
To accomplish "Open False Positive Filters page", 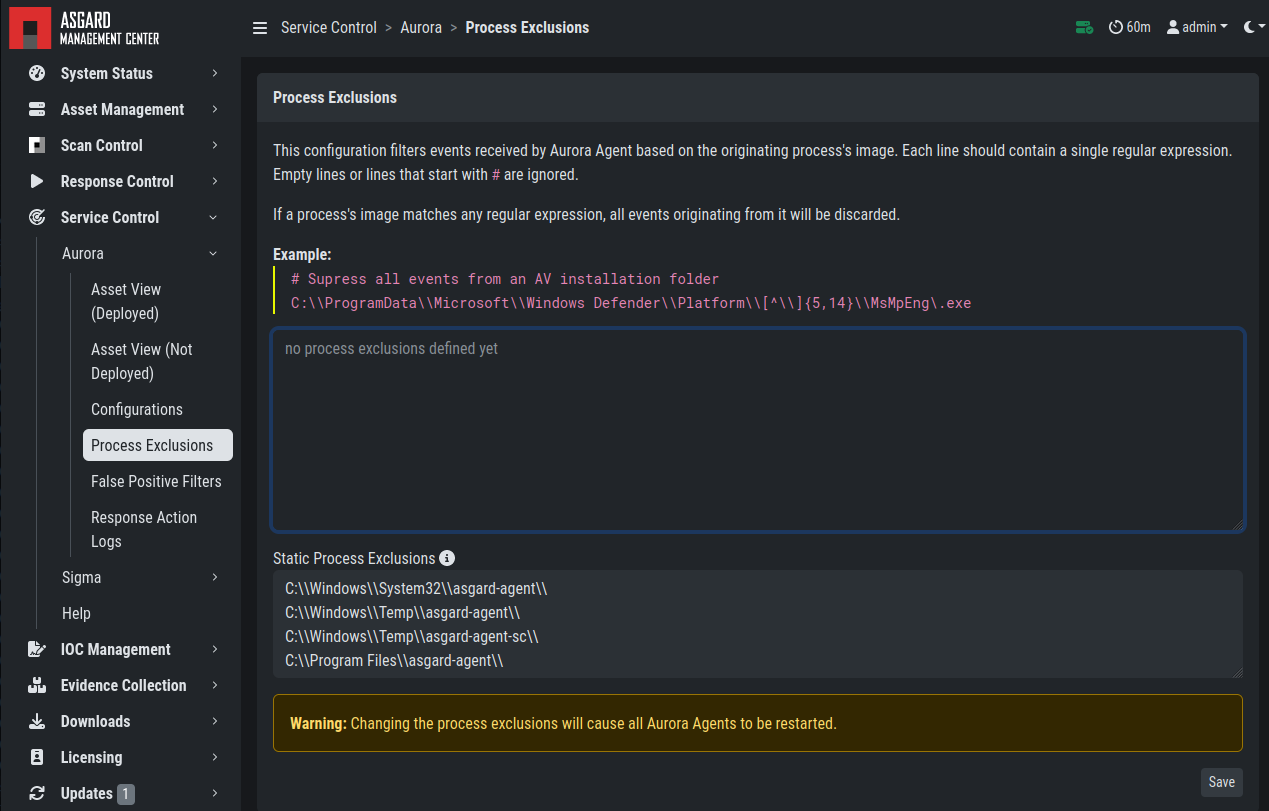I will 158,481.
